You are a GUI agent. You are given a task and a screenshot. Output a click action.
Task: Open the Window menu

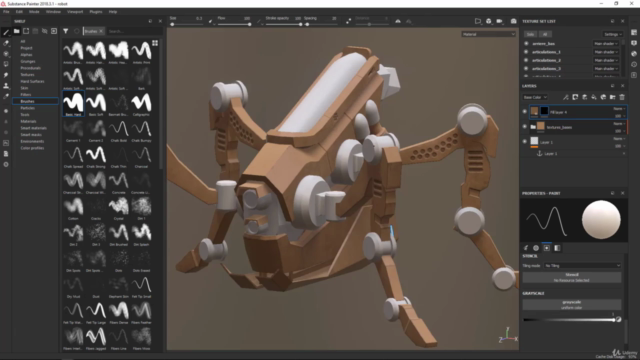tap(53, 12)
